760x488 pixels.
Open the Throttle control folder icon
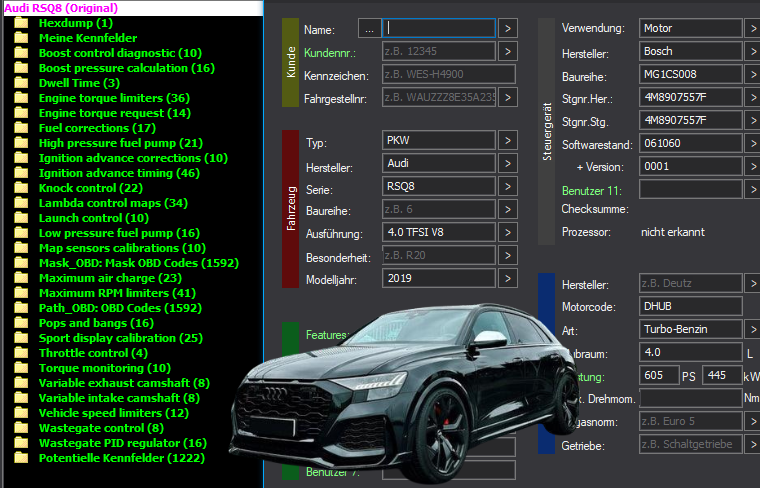(x=21, y=353)
